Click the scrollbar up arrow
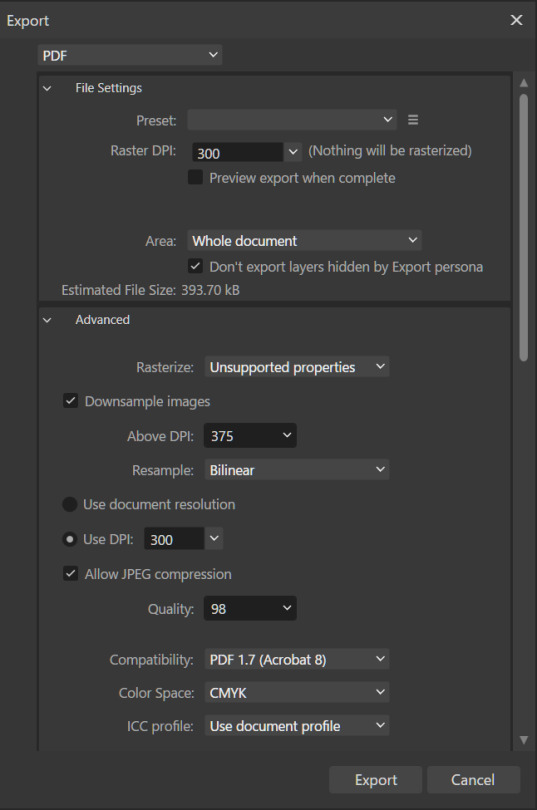 524,83
